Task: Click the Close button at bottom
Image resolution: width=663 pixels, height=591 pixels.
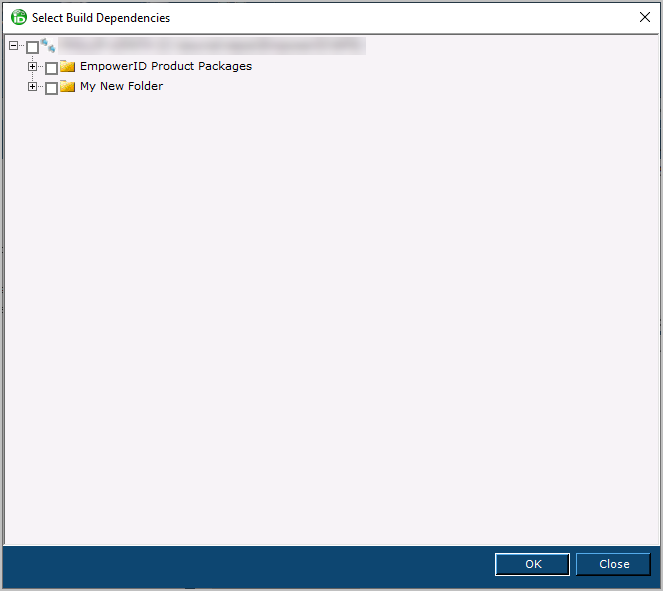Action: [x=613, y=564]
